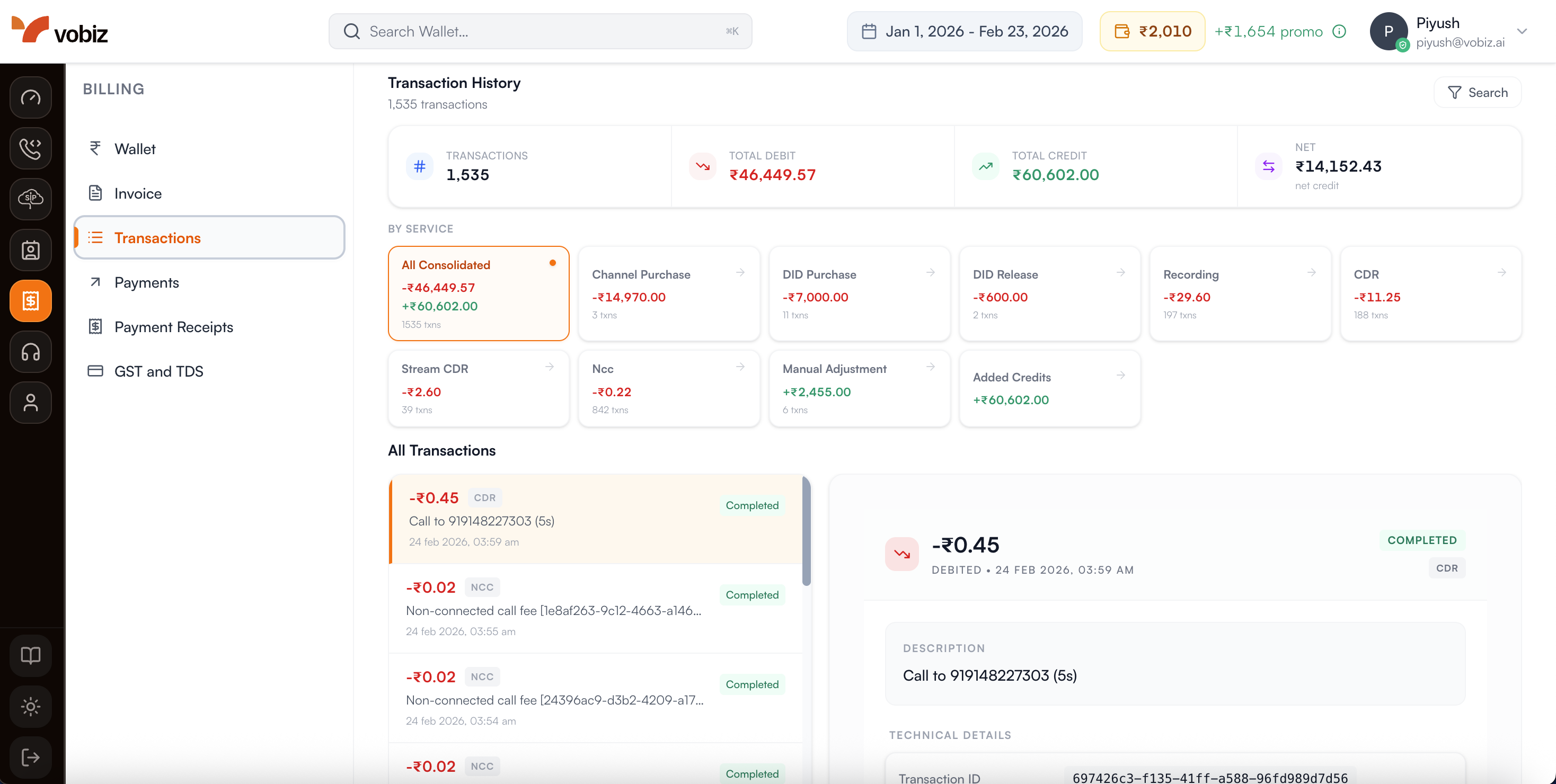
Task: Open the documentation book icon
Action: 30,655
